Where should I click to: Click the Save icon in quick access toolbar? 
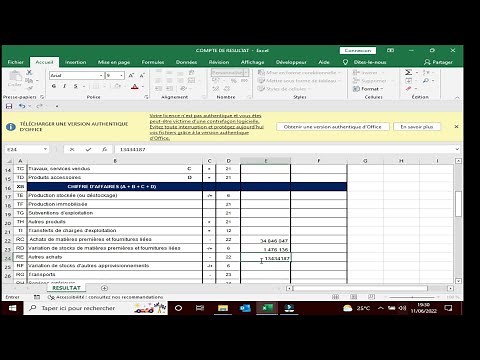[9, 106]
